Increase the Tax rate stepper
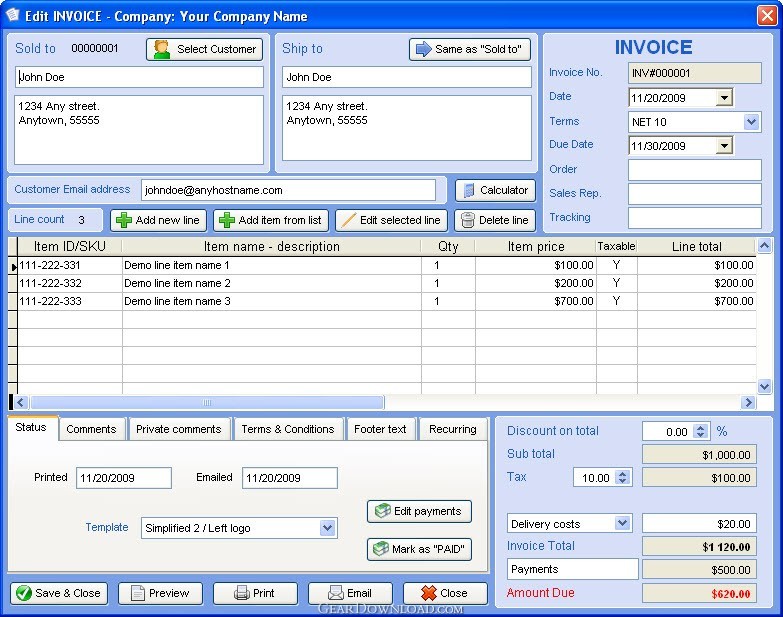Screen dimensions: 783x617 pyautogui.click(x=622, y=474)
